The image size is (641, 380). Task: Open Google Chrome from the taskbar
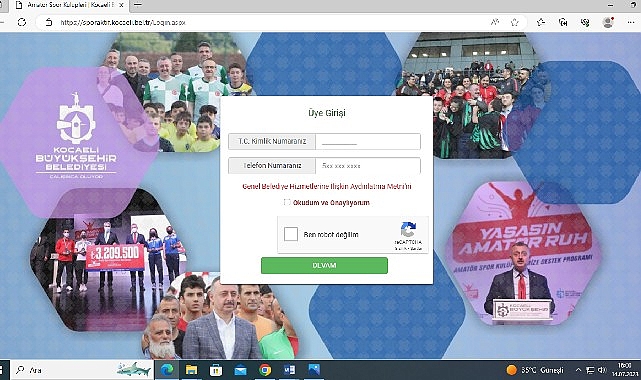[265, 370]
